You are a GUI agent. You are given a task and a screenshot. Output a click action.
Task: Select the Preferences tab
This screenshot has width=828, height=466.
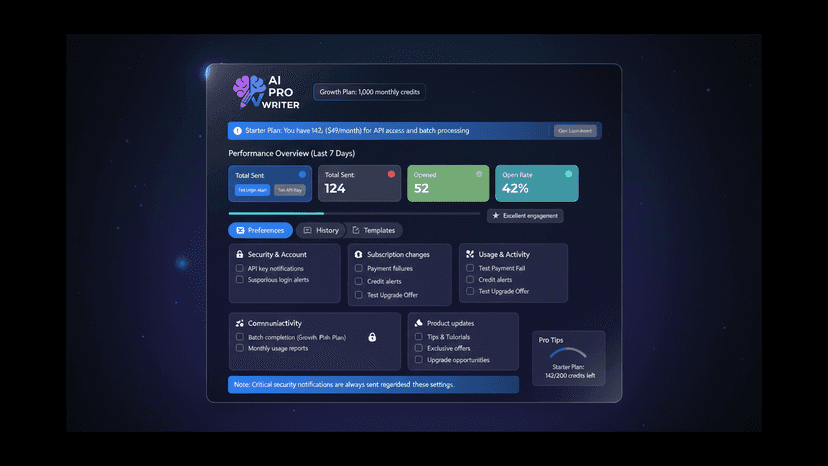(260, 230)
